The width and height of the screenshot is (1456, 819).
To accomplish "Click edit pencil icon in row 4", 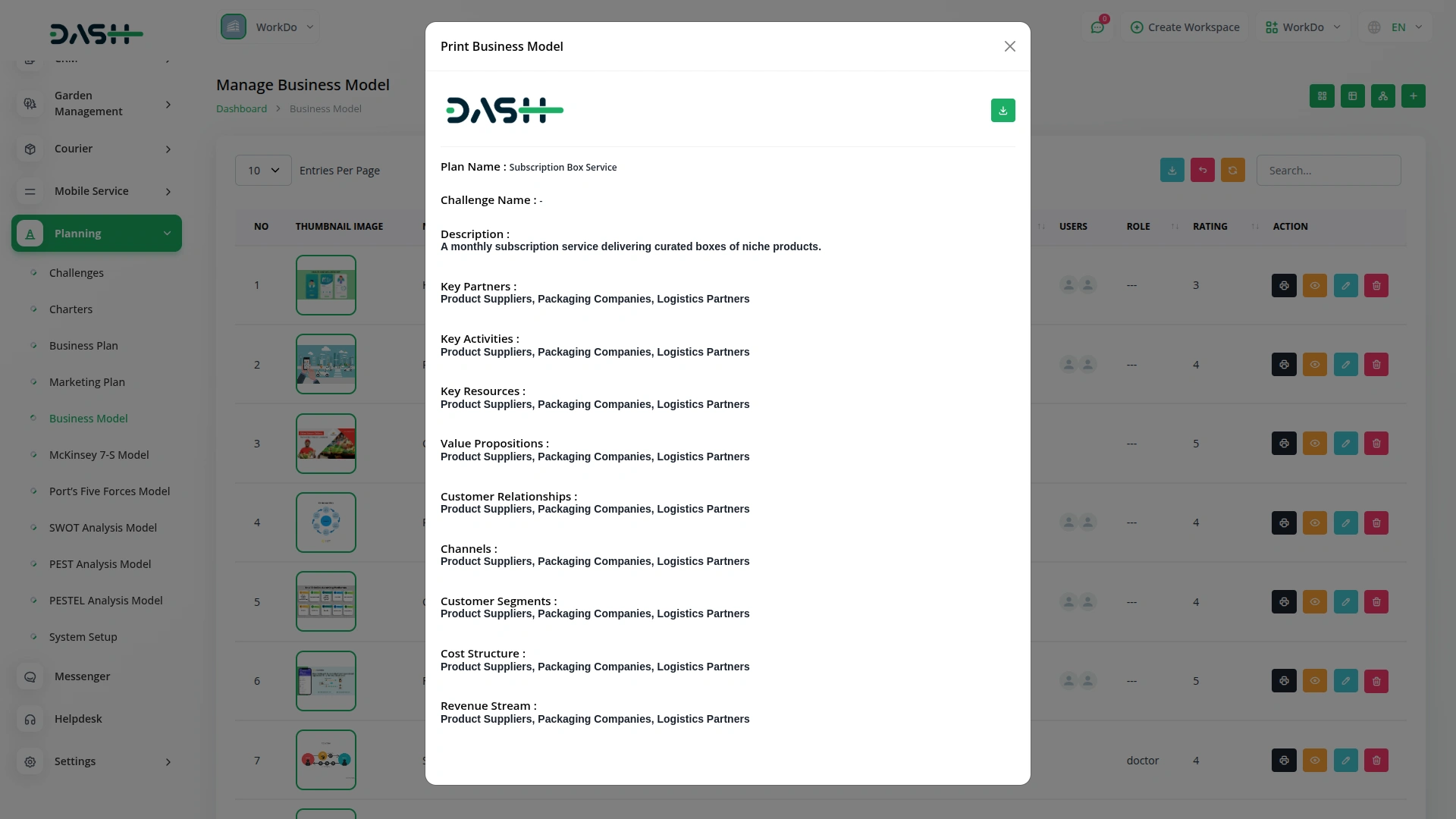I will coord(1345,522).
